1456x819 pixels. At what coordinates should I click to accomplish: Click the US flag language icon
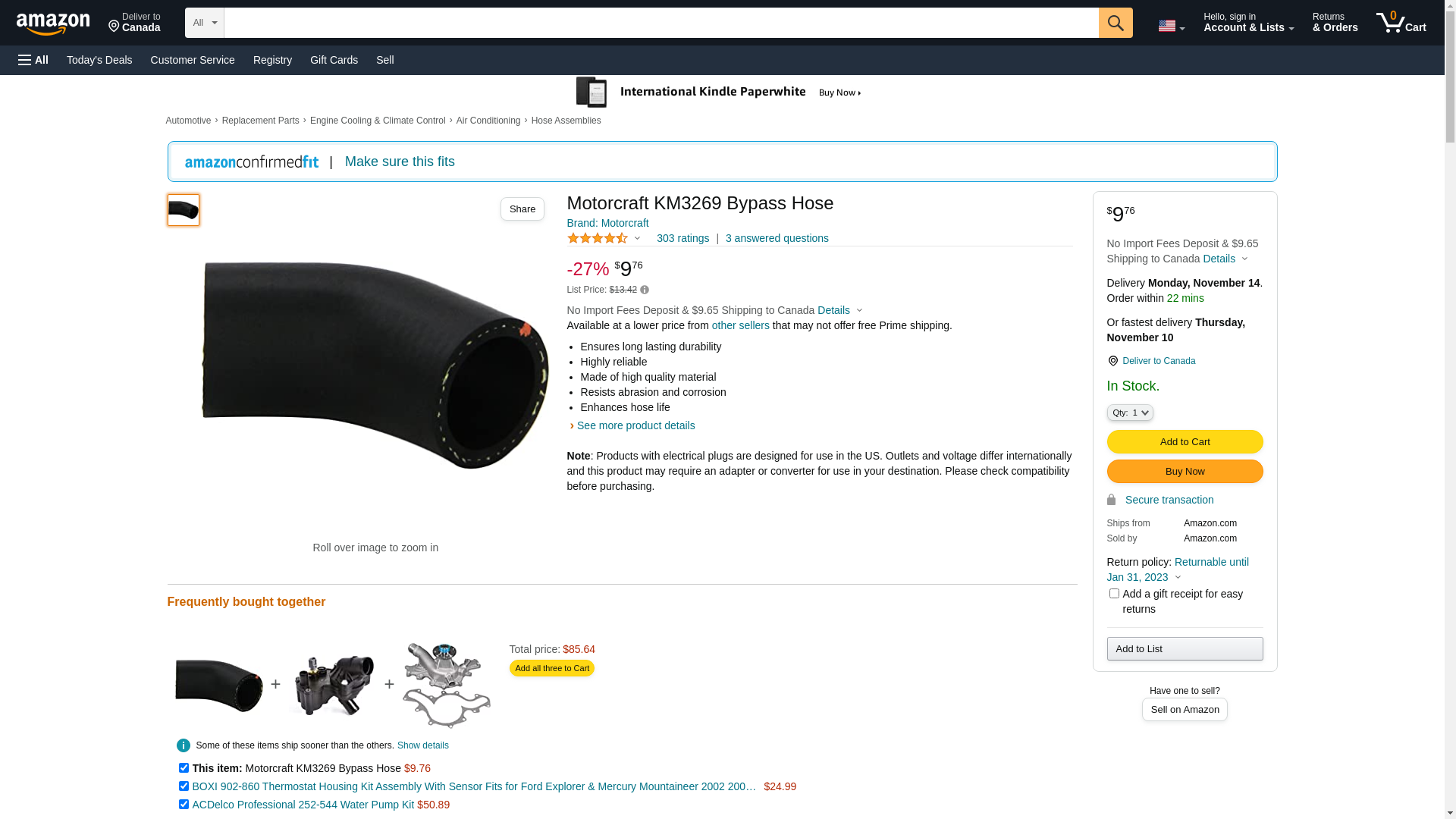1170,26
